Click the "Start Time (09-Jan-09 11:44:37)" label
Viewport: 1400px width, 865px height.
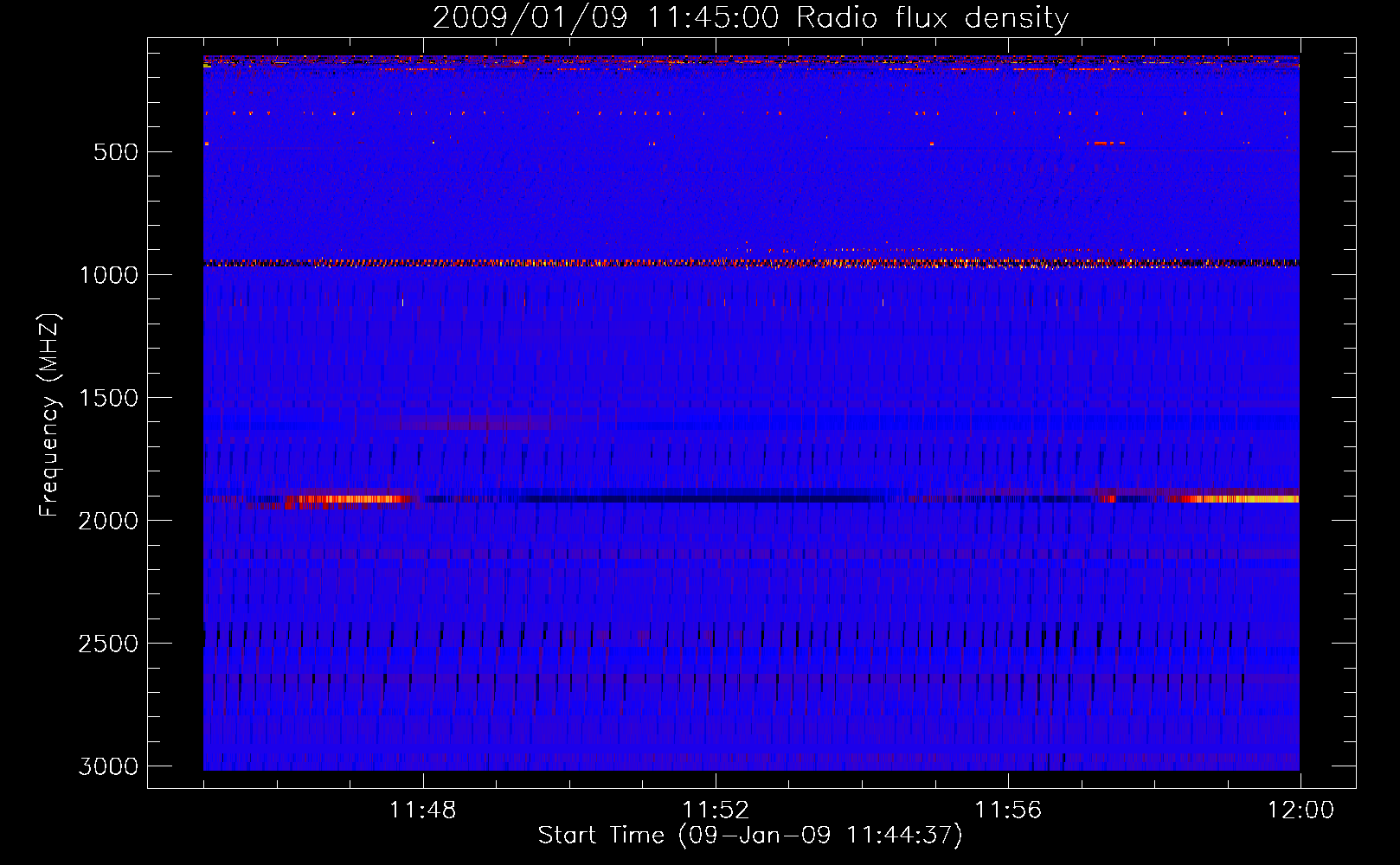coord(750,835)
